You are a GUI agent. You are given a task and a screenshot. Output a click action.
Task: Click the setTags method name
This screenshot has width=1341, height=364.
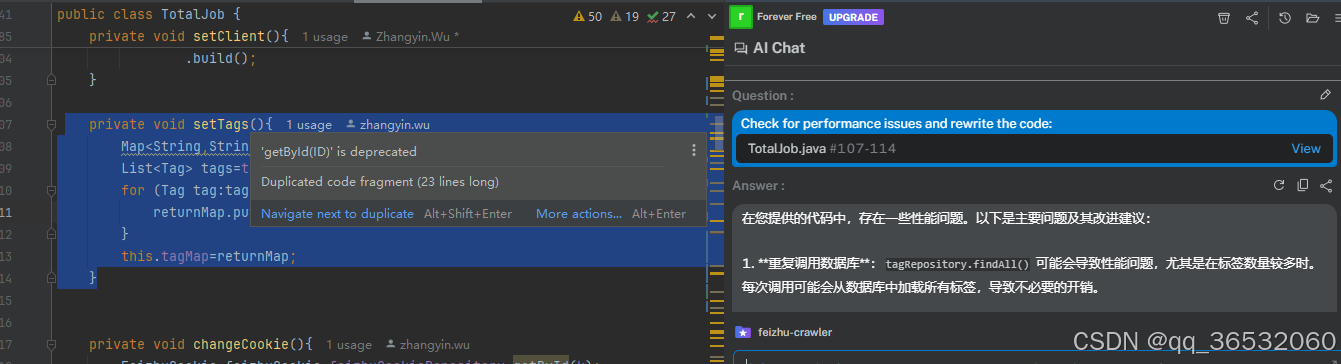pos(221,124)
